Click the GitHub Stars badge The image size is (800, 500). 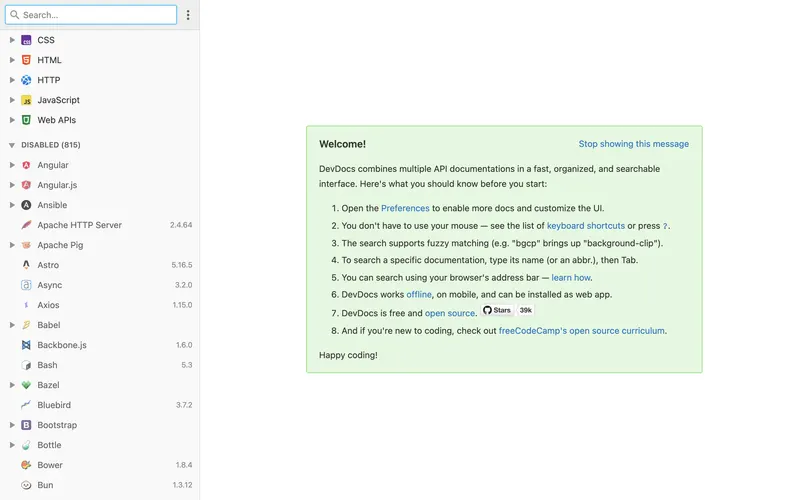click(497, 310)
